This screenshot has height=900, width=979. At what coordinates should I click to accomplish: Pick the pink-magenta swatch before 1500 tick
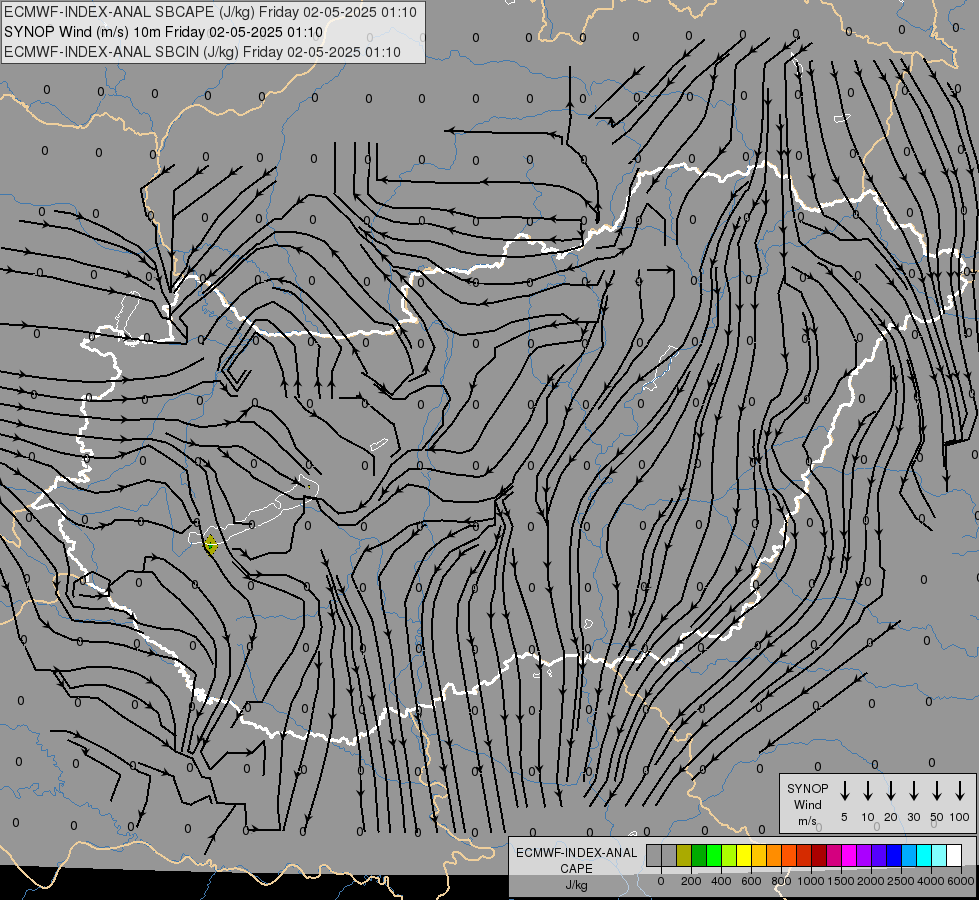click(x=834, y=855)
